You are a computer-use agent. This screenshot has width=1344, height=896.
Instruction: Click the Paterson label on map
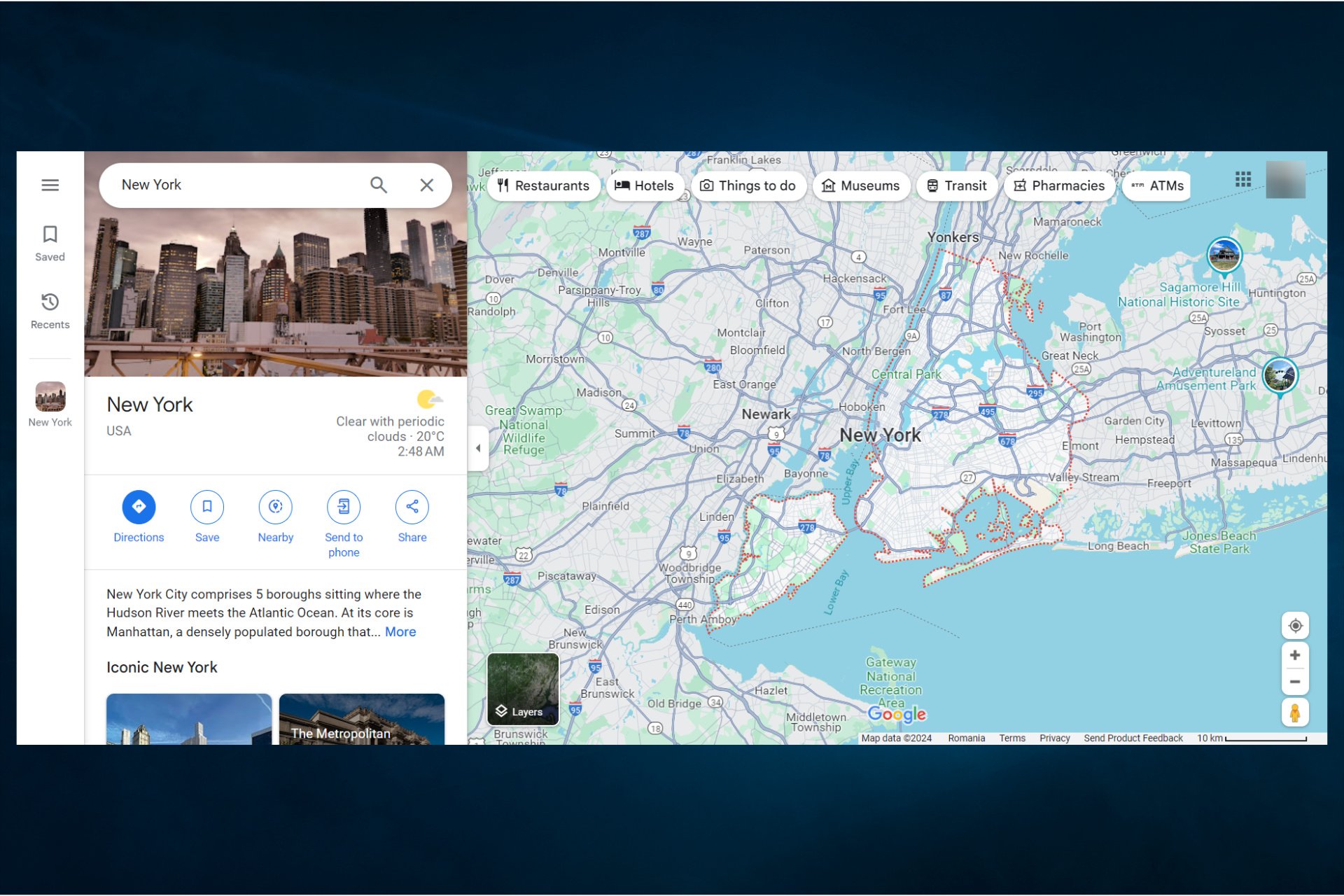pyautogui.click(x=766, y=250)
